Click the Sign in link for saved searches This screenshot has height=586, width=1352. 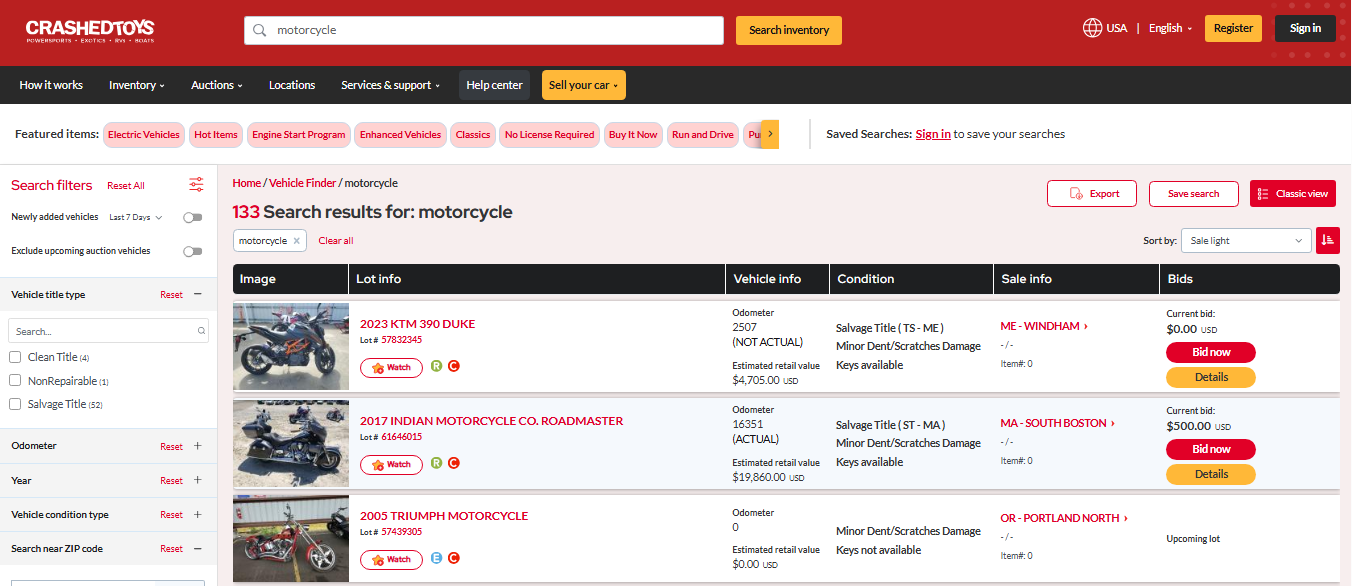[x=933, y=134]
